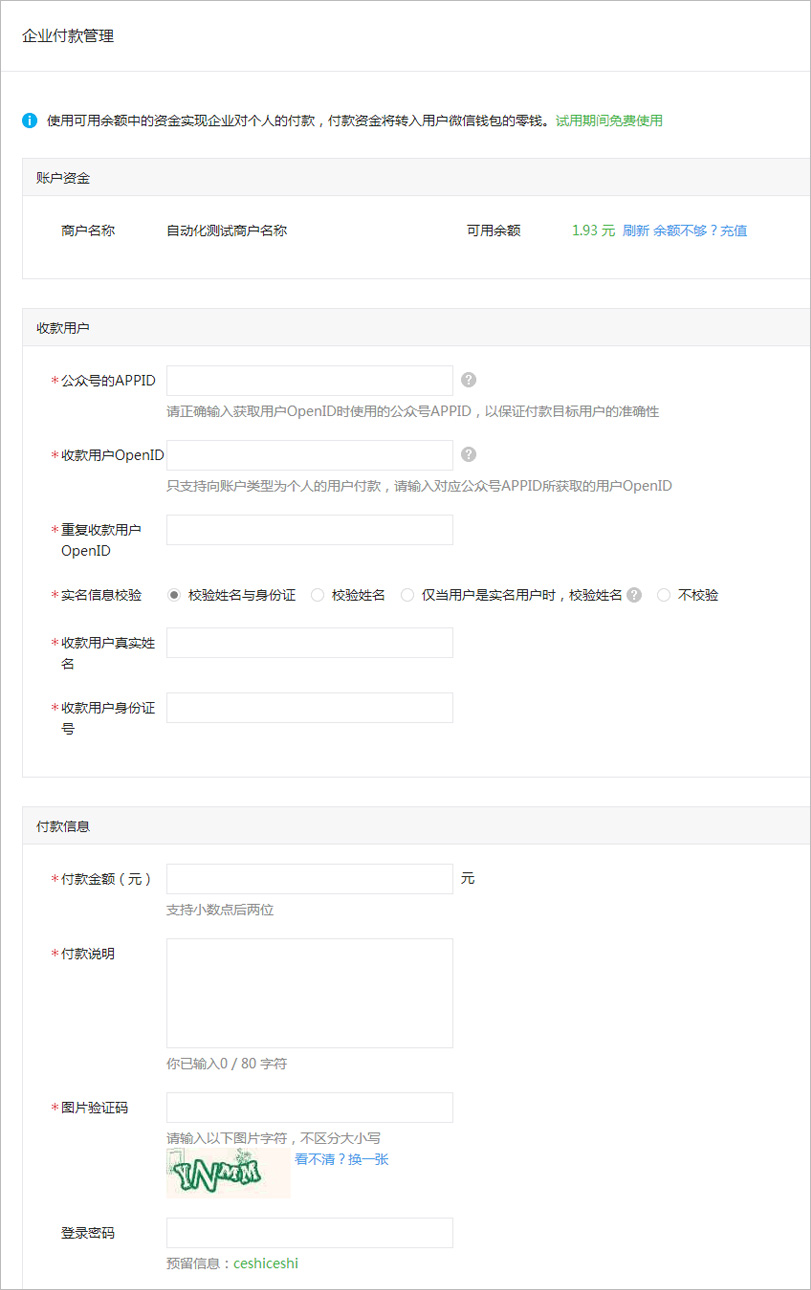Open the 余额不够？充值 link
Image resolution: width=811 pixels, height=1290 pixels.
700,230
